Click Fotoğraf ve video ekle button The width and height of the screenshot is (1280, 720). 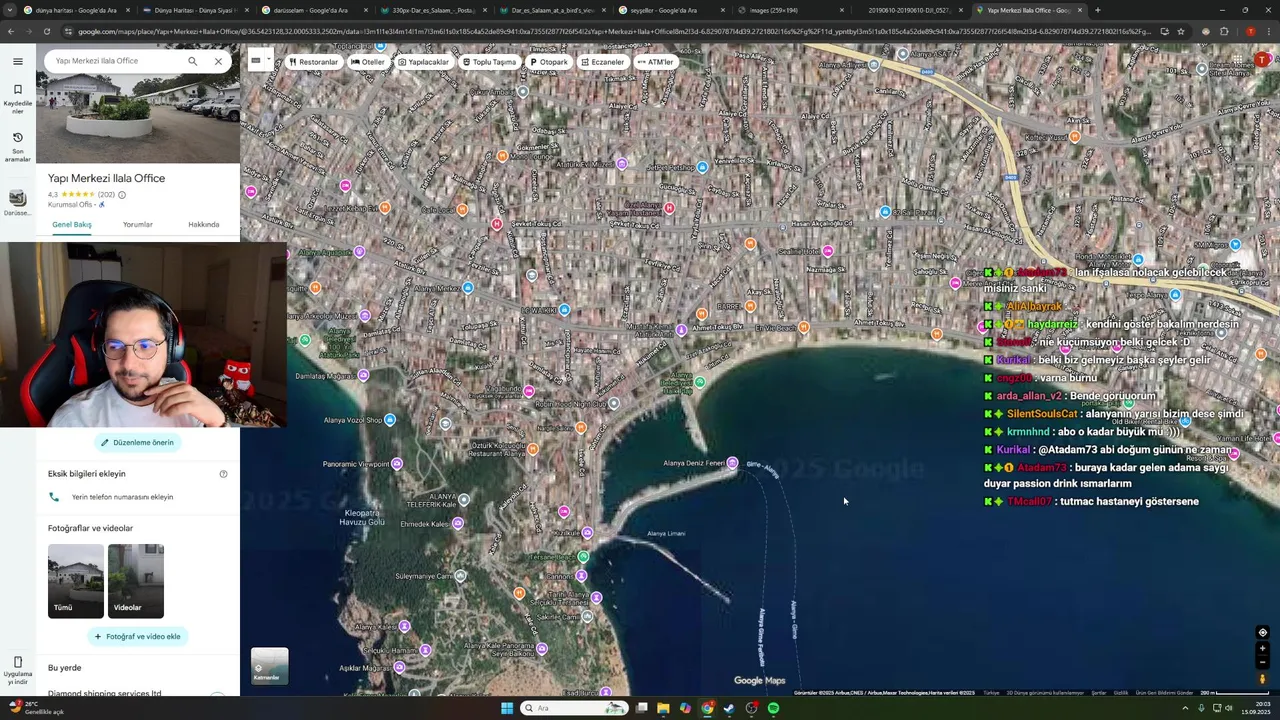(x=137, y=636)
